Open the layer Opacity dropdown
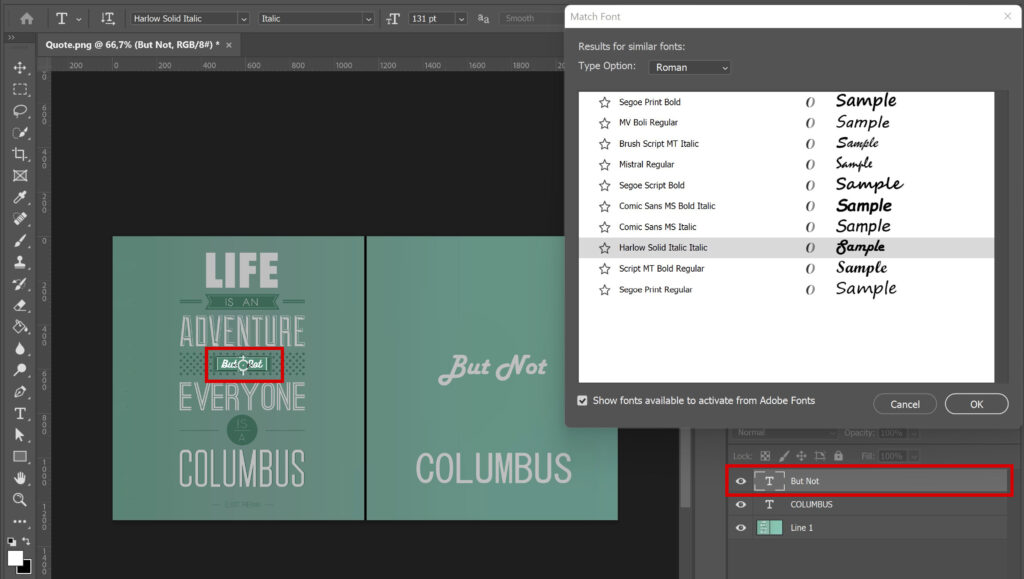The height and width of the screenshot is (579, 1024). click(x=914, y=433)
